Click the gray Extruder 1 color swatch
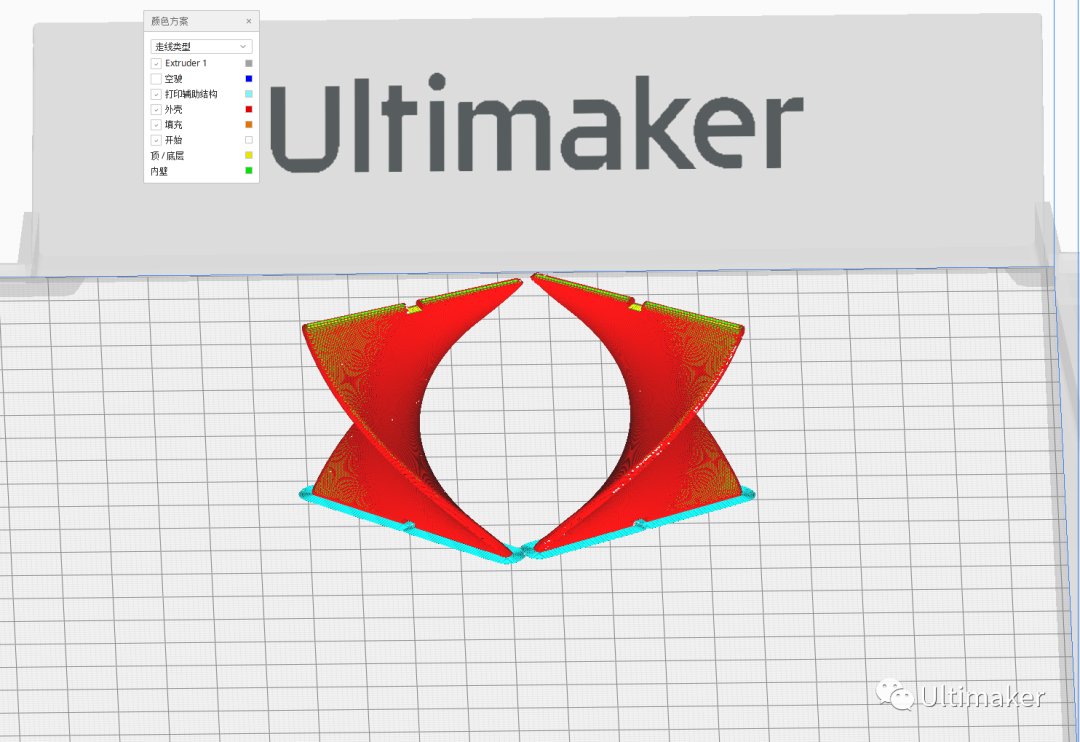The width and height of the screenshot is (1080, 742). [x=249, y=63]
